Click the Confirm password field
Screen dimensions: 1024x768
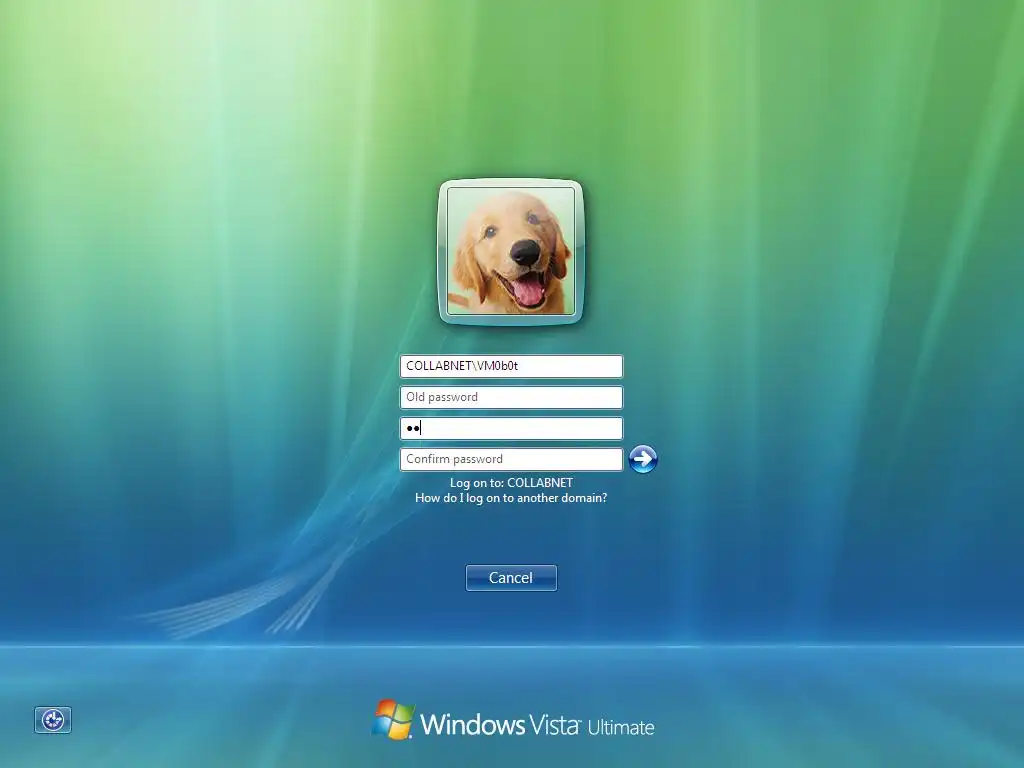click(x=511, y=459)
